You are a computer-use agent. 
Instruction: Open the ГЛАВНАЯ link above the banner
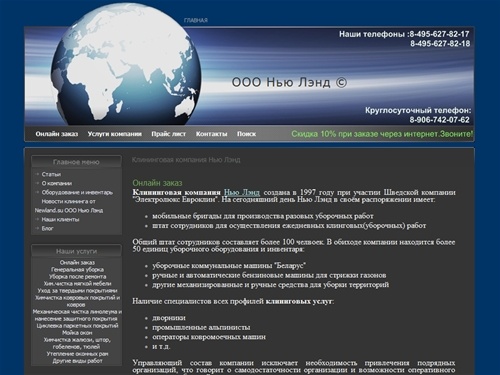(196, 20)
